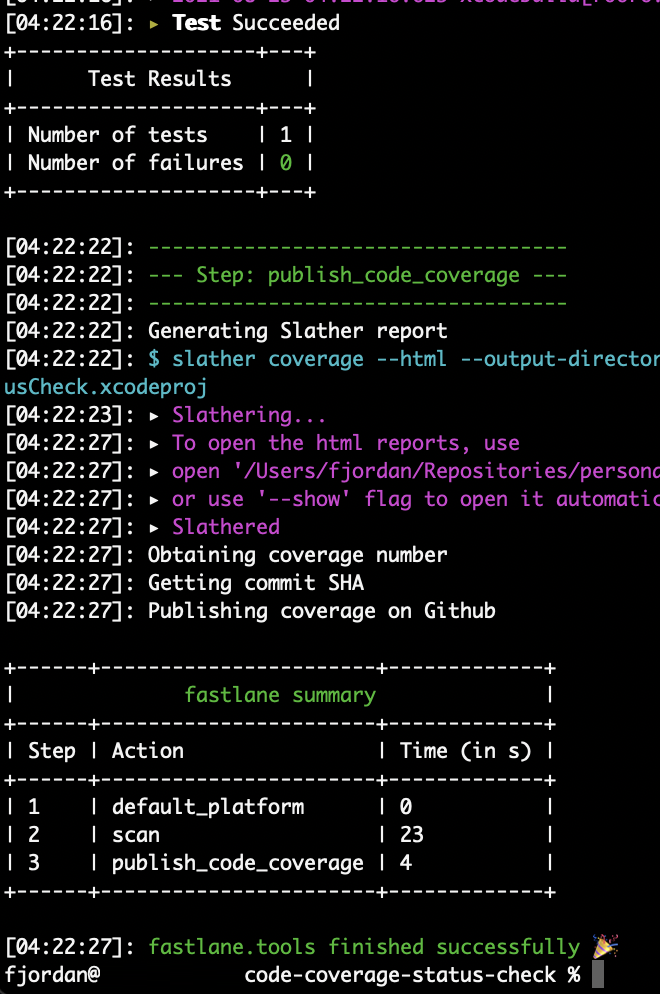
Task: Click the terminal cursor block at prompt
Action: [x=598, y=974]
